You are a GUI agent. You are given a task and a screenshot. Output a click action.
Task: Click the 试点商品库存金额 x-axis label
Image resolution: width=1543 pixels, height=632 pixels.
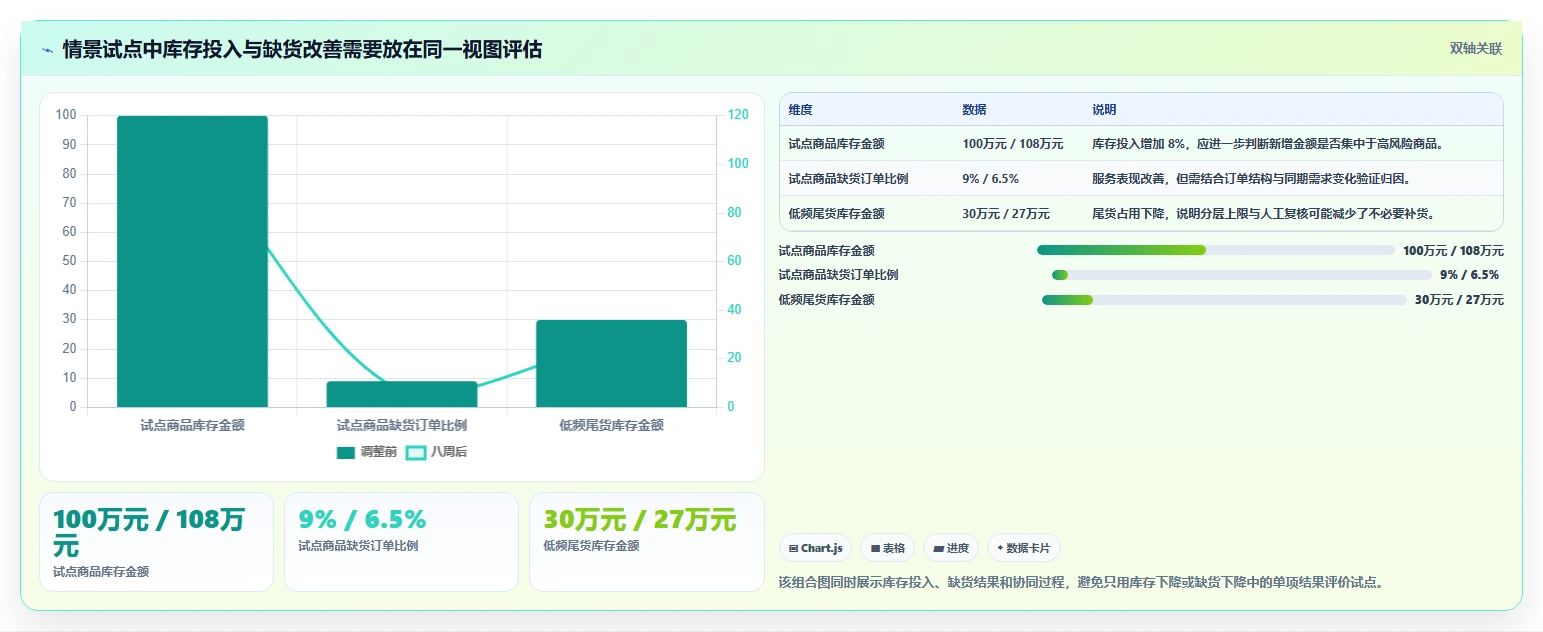click(x=192, y=425)
